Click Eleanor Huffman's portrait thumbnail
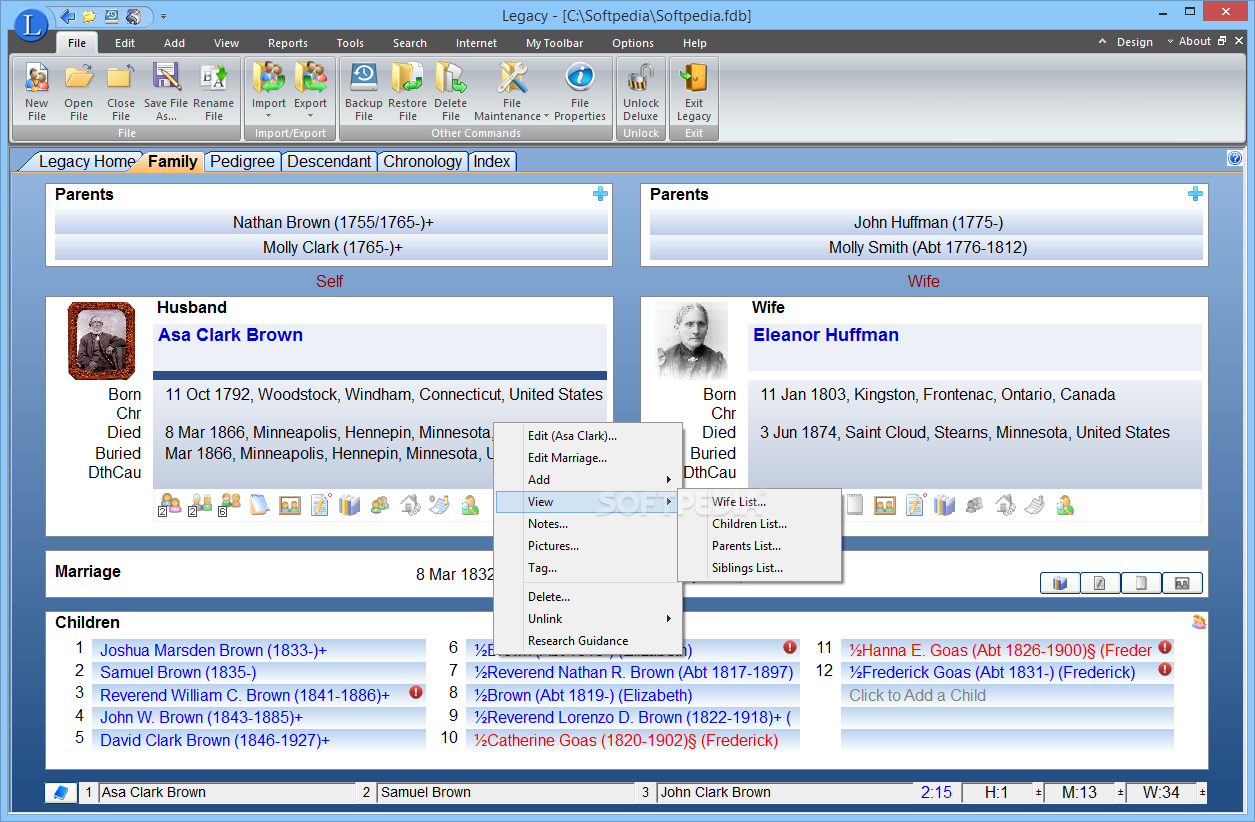Viewport: 1255px width, 822px height. coord(692,341)
